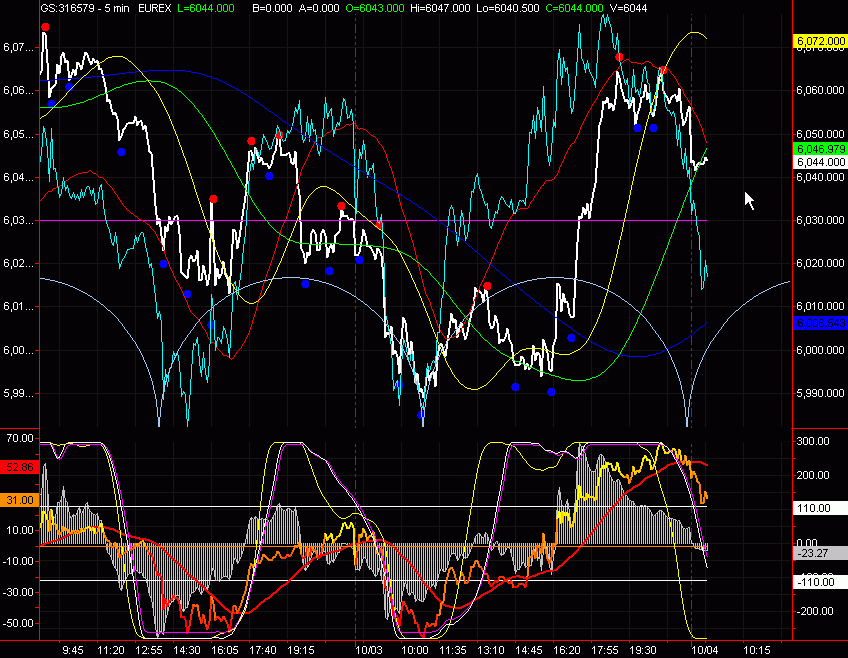Click the -30.00 left indicator scale label
The width and height of the screenshot is (848, 658).
18,592
